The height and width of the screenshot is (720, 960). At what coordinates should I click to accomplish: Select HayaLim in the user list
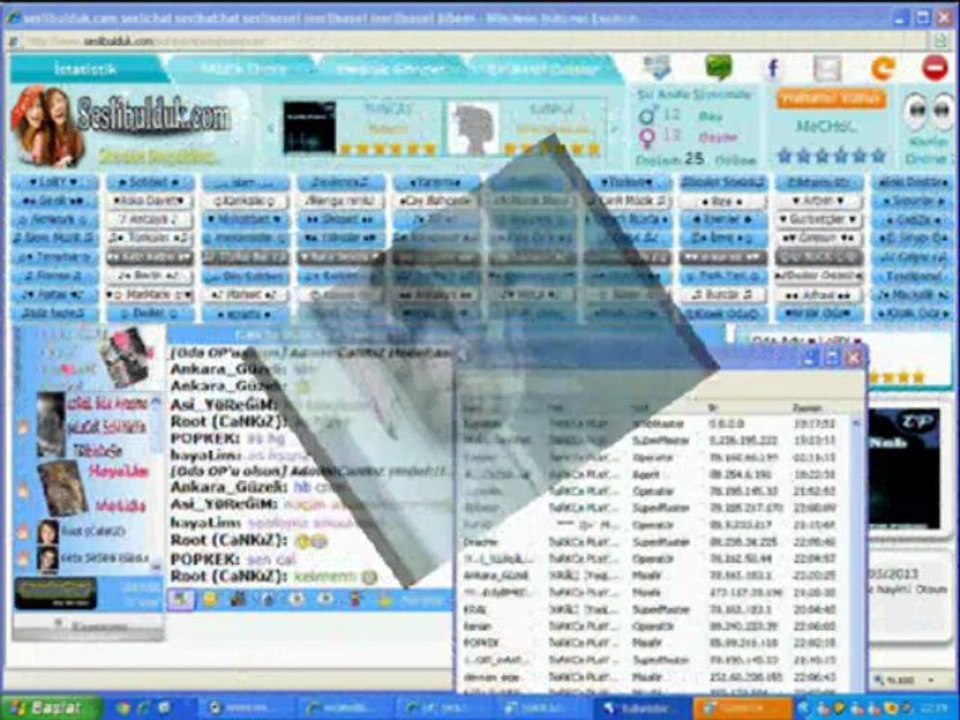pos(119,471)
